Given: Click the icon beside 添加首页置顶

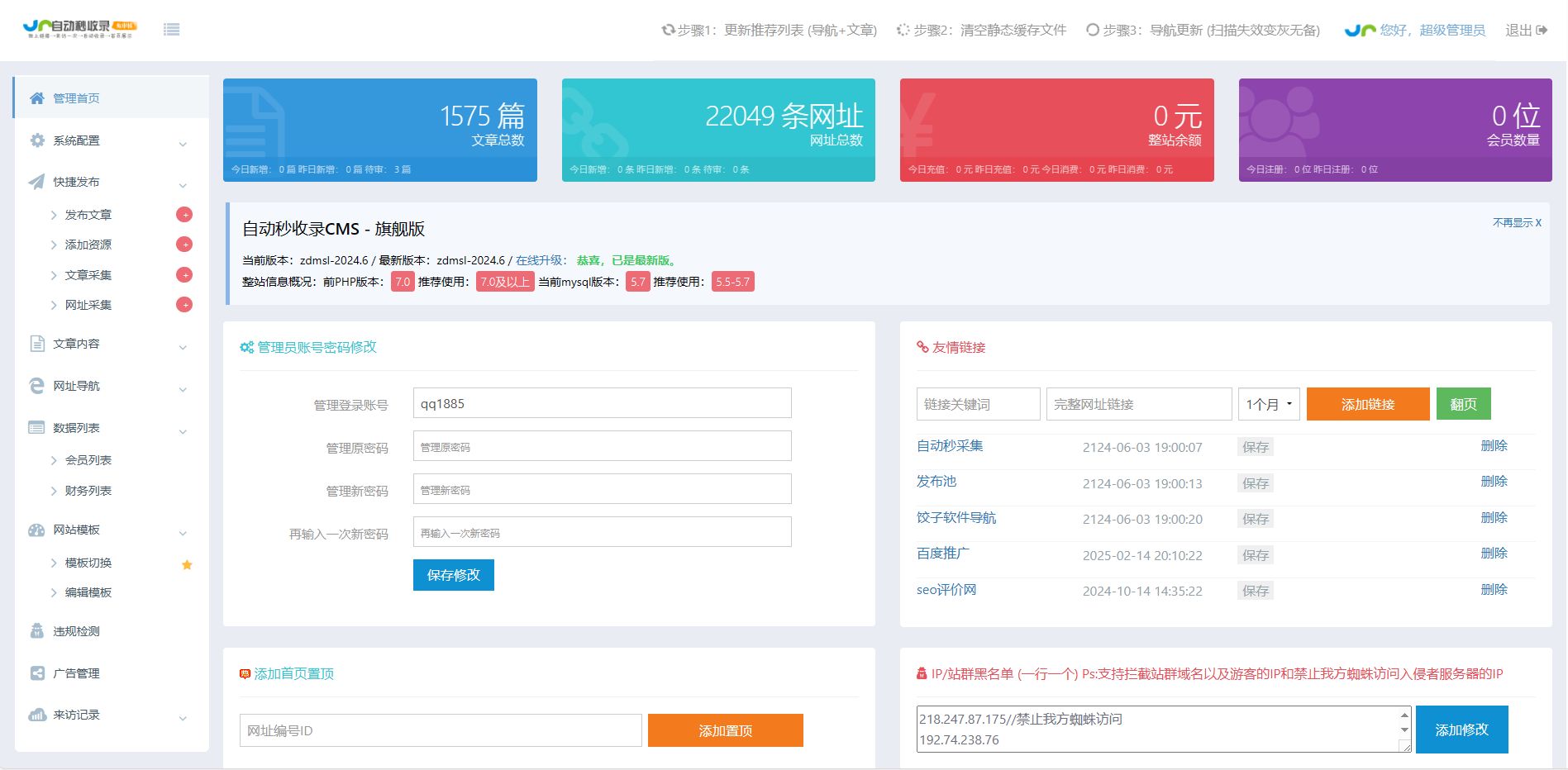Looking at the screenshot, I should 245,674.
